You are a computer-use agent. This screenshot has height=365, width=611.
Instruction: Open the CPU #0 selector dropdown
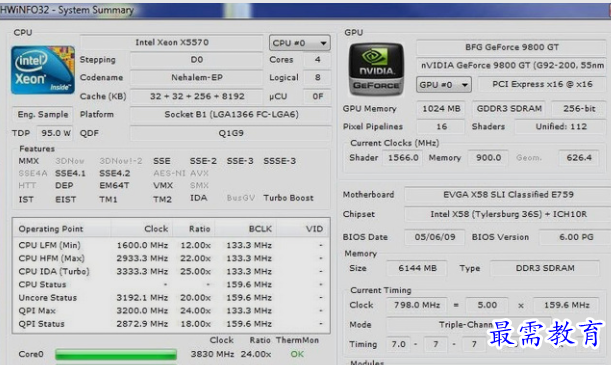pyautogui.click(x=300, y=43)
